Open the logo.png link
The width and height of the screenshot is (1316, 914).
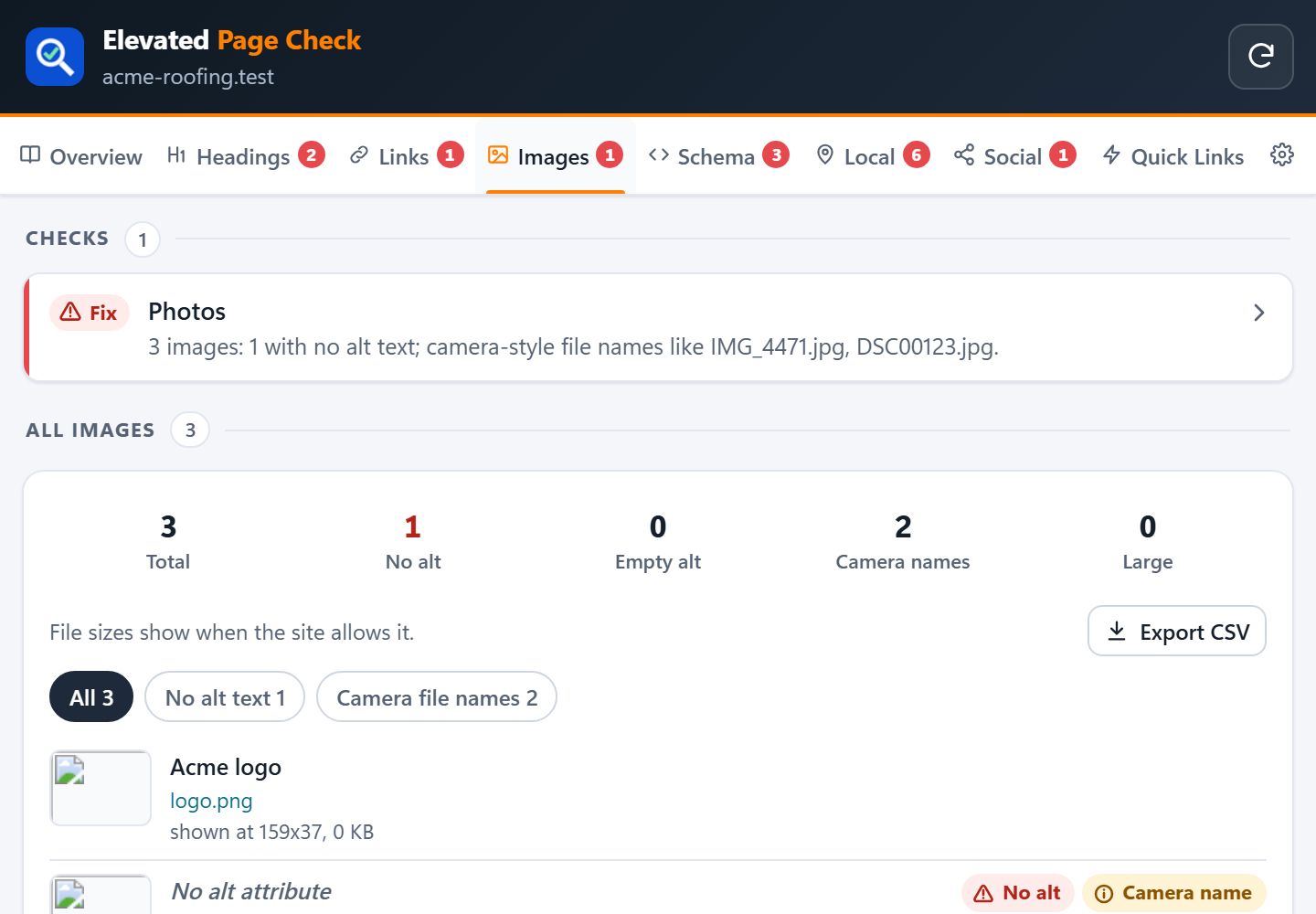pyautogui.click(x=211, y=801)
